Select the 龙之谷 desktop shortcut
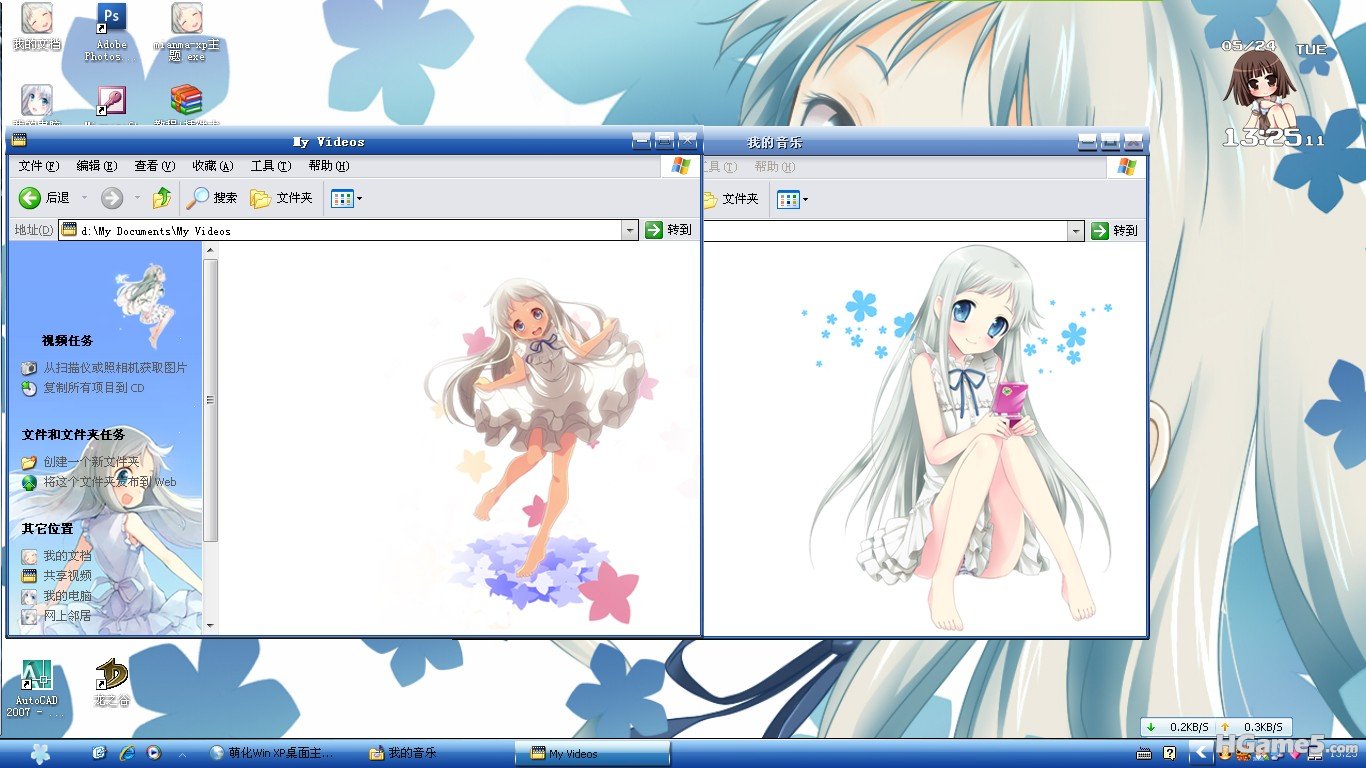The height and width of the screenshot is (768, 1366). tap(112, 683)
